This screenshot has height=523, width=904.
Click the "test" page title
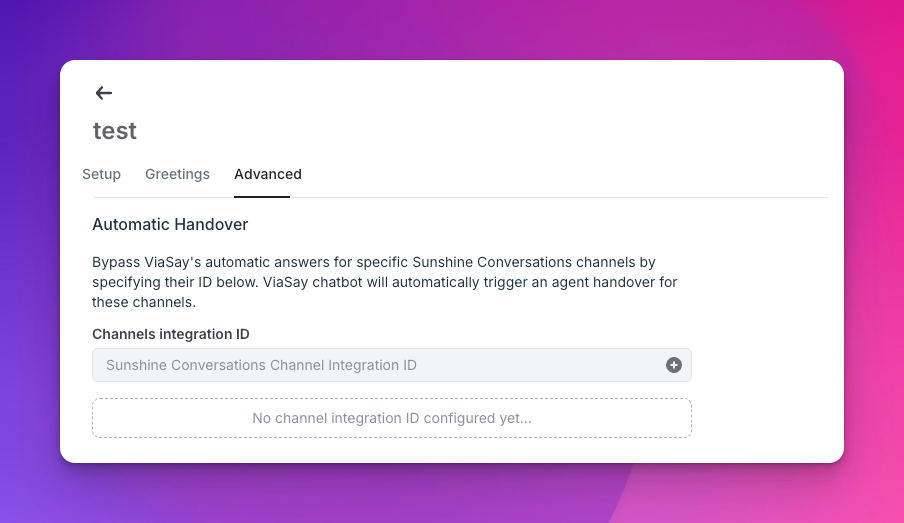[115, 131]
